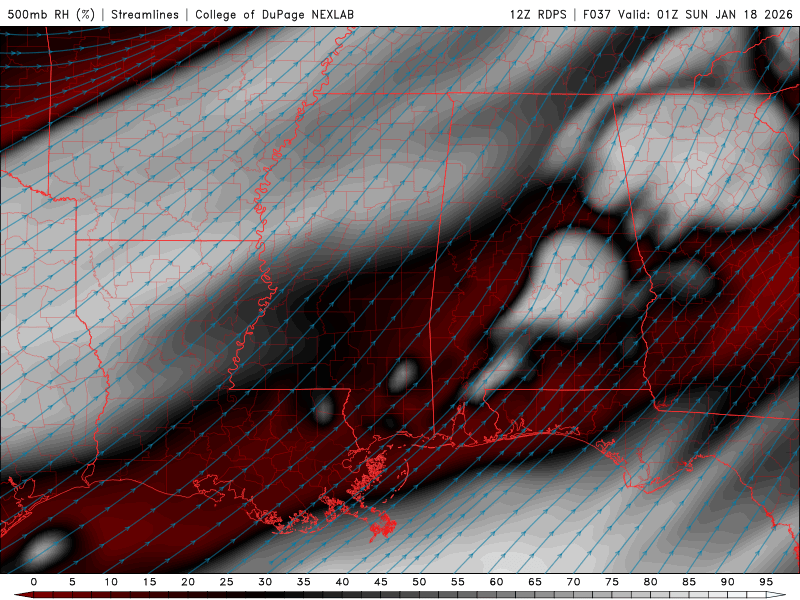800x600 pixels.
Task: Click the "F037" forecast hour text
Action: 596,14
